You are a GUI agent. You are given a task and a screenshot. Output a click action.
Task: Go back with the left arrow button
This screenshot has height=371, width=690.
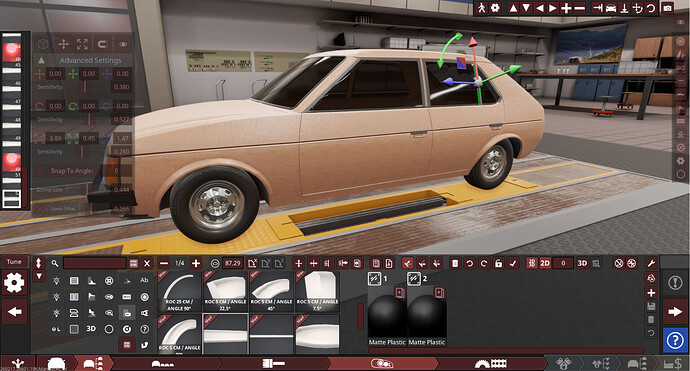tap(15, 312)
